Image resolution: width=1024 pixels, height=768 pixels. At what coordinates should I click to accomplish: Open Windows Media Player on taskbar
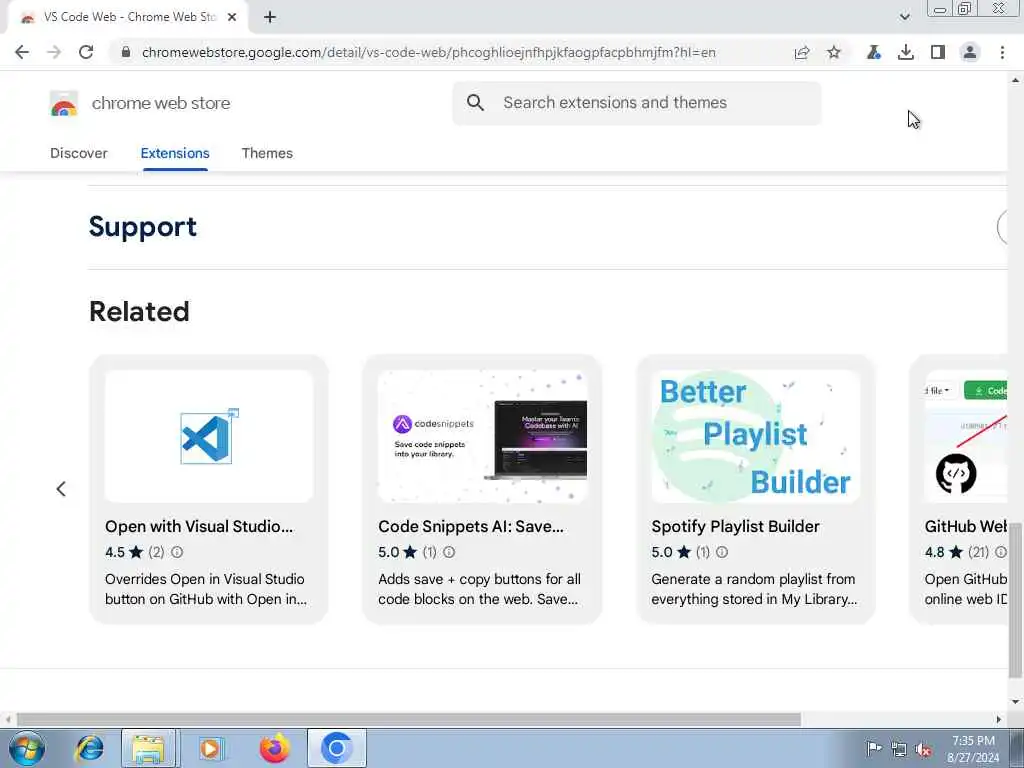pyautogui.click(x=210, y=748)
